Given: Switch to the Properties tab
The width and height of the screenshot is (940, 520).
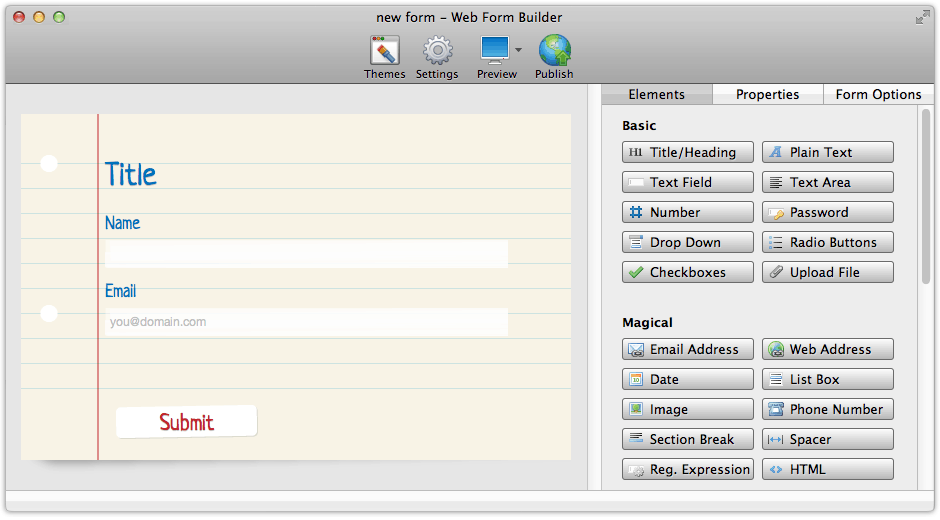Looking at the screenshot, I should click(767, 94).
